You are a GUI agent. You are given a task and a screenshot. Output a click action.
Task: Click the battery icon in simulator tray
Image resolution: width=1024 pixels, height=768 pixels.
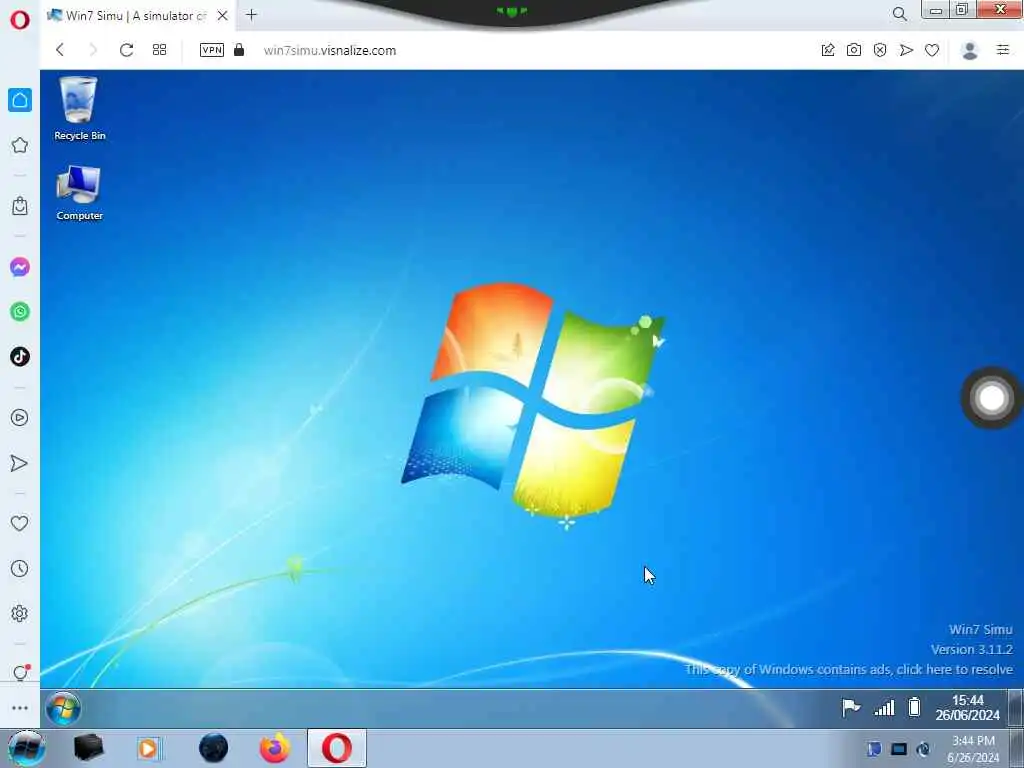click(x=914, y=707)
